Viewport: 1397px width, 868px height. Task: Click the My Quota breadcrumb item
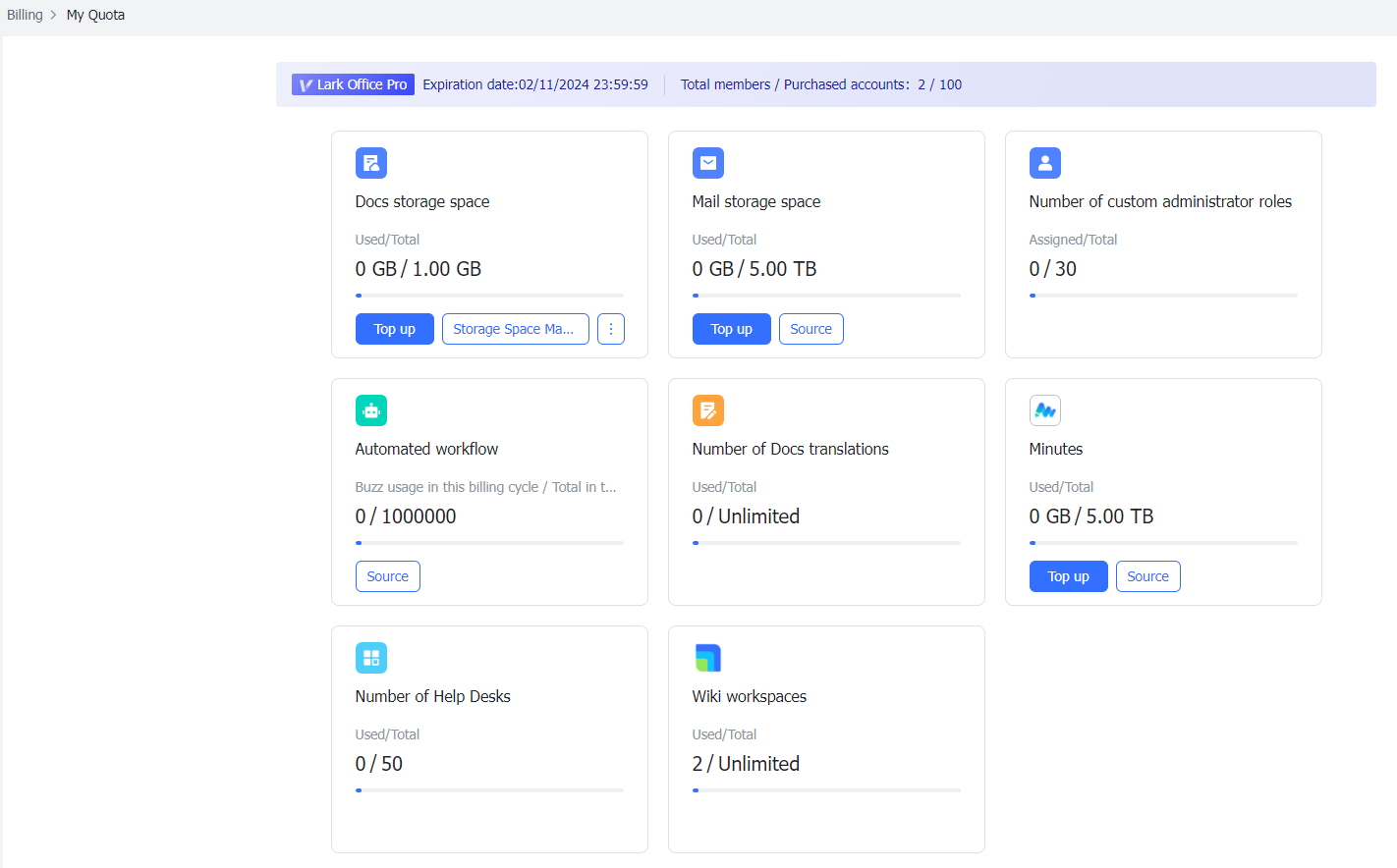[x=95, y=15]
